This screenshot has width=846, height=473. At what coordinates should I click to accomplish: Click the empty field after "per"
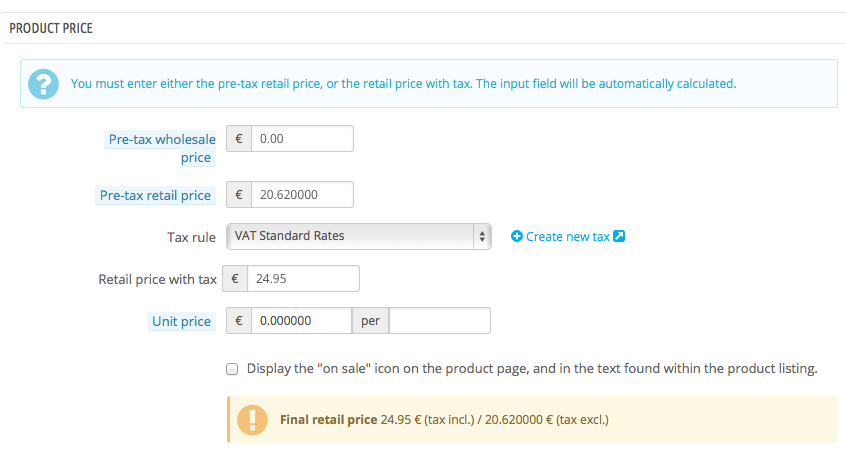click(439, 321)
